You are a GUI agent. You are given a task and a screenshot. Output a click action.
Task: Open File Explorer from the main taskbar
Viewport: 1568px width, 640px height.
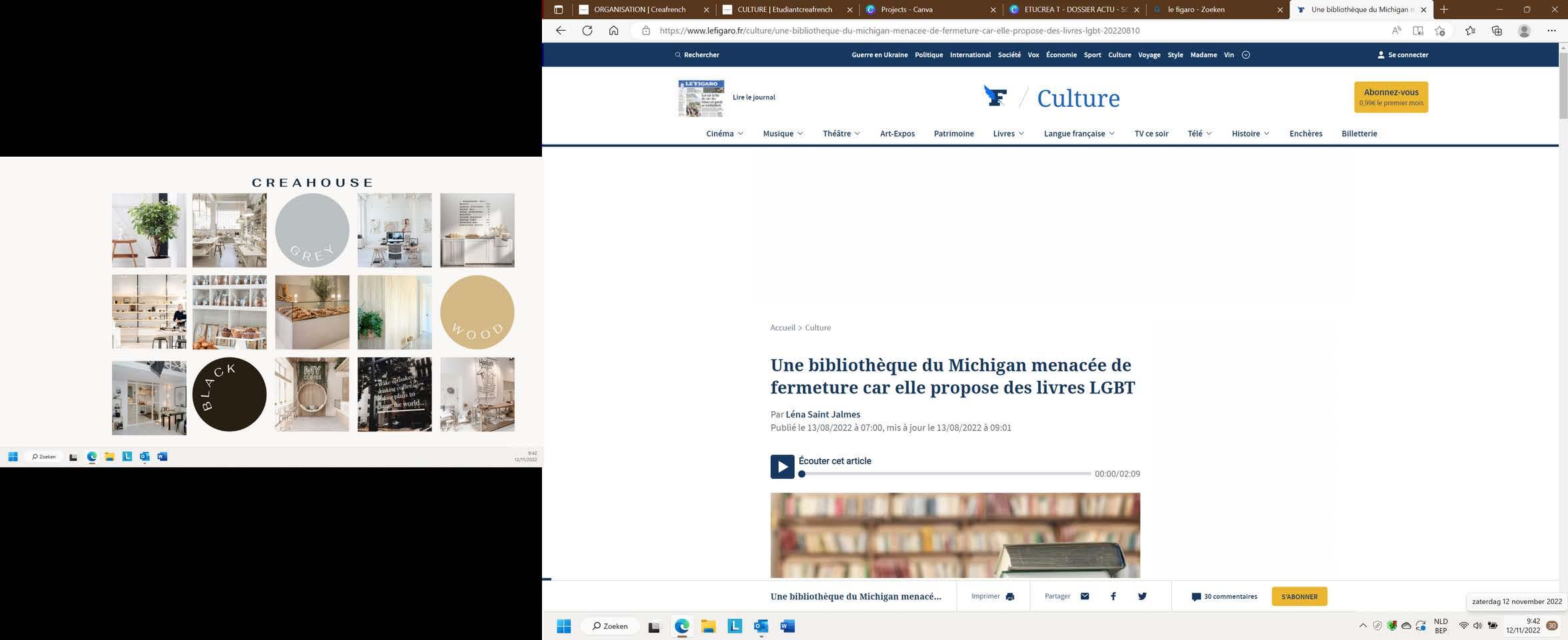point(708,626)
